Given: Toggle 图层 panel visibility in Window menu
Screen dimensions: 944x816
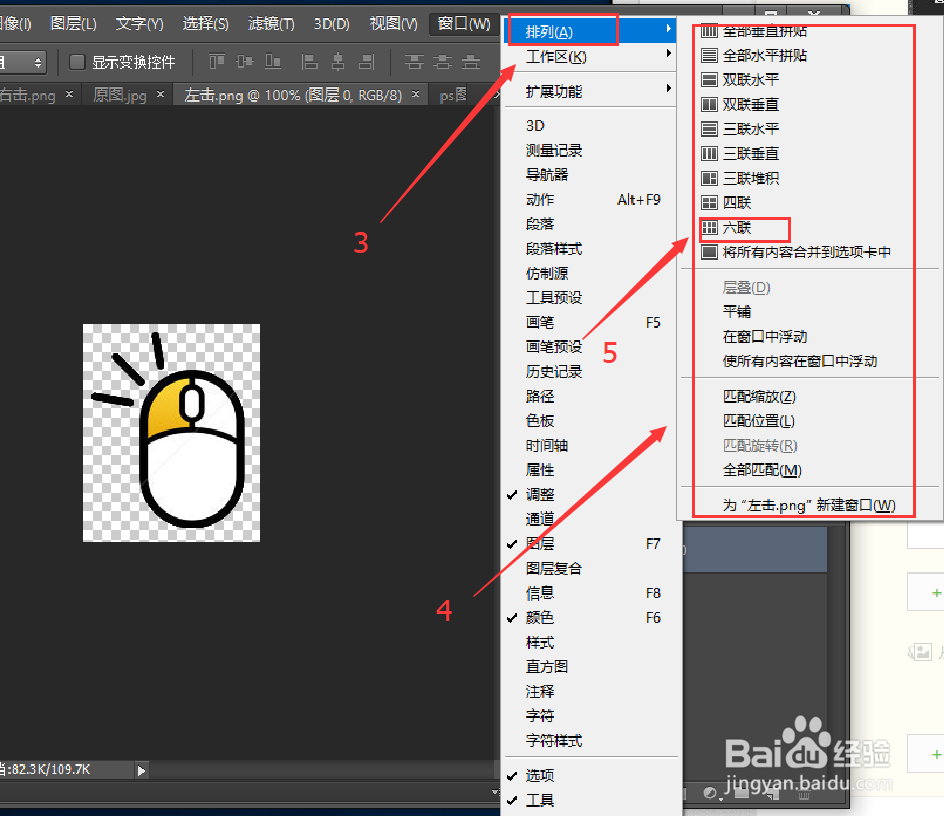Looking at the screenshot, I should point(540,543).
